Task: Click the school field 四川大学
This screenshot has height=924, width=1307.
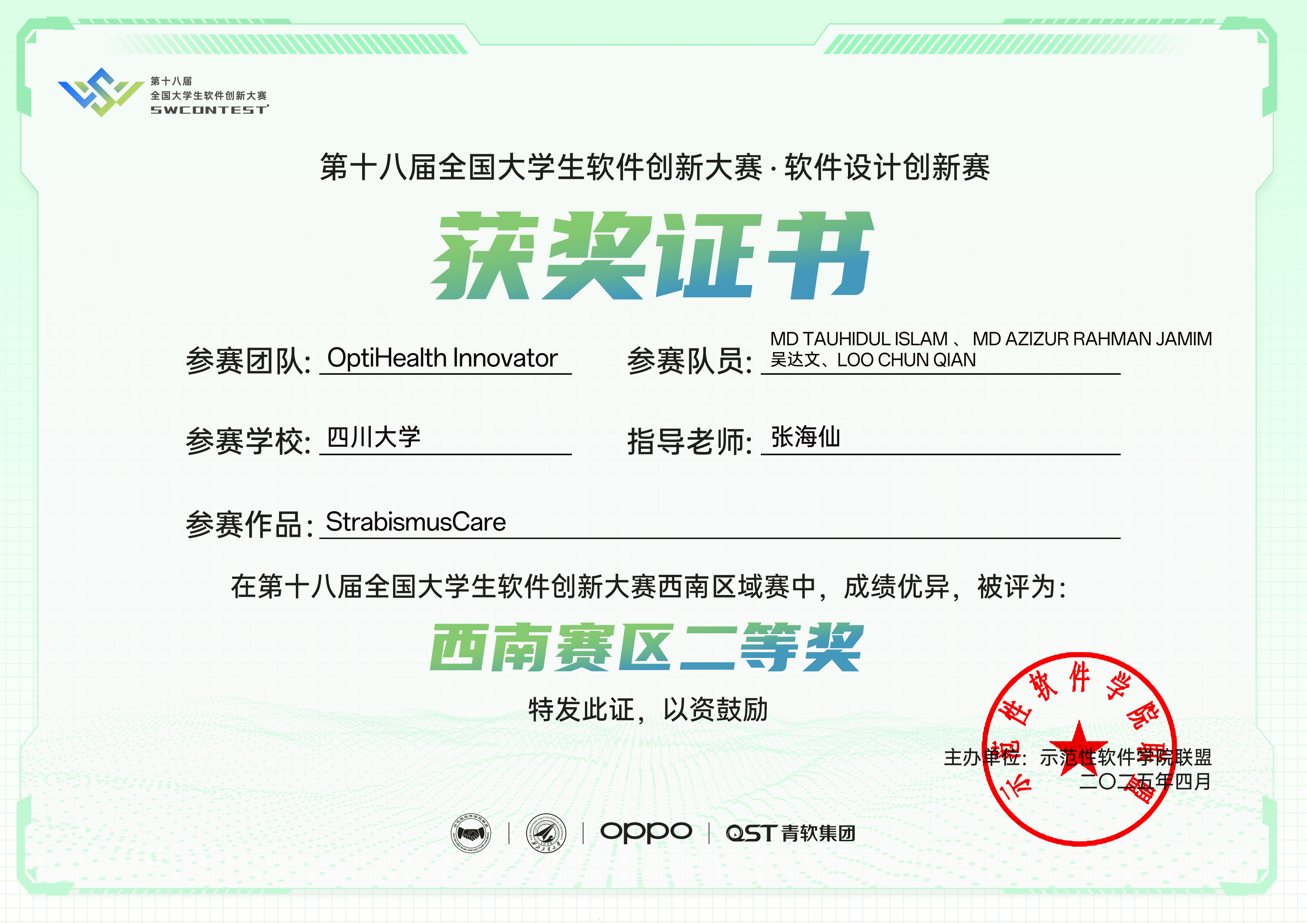Action: (373, 437)
